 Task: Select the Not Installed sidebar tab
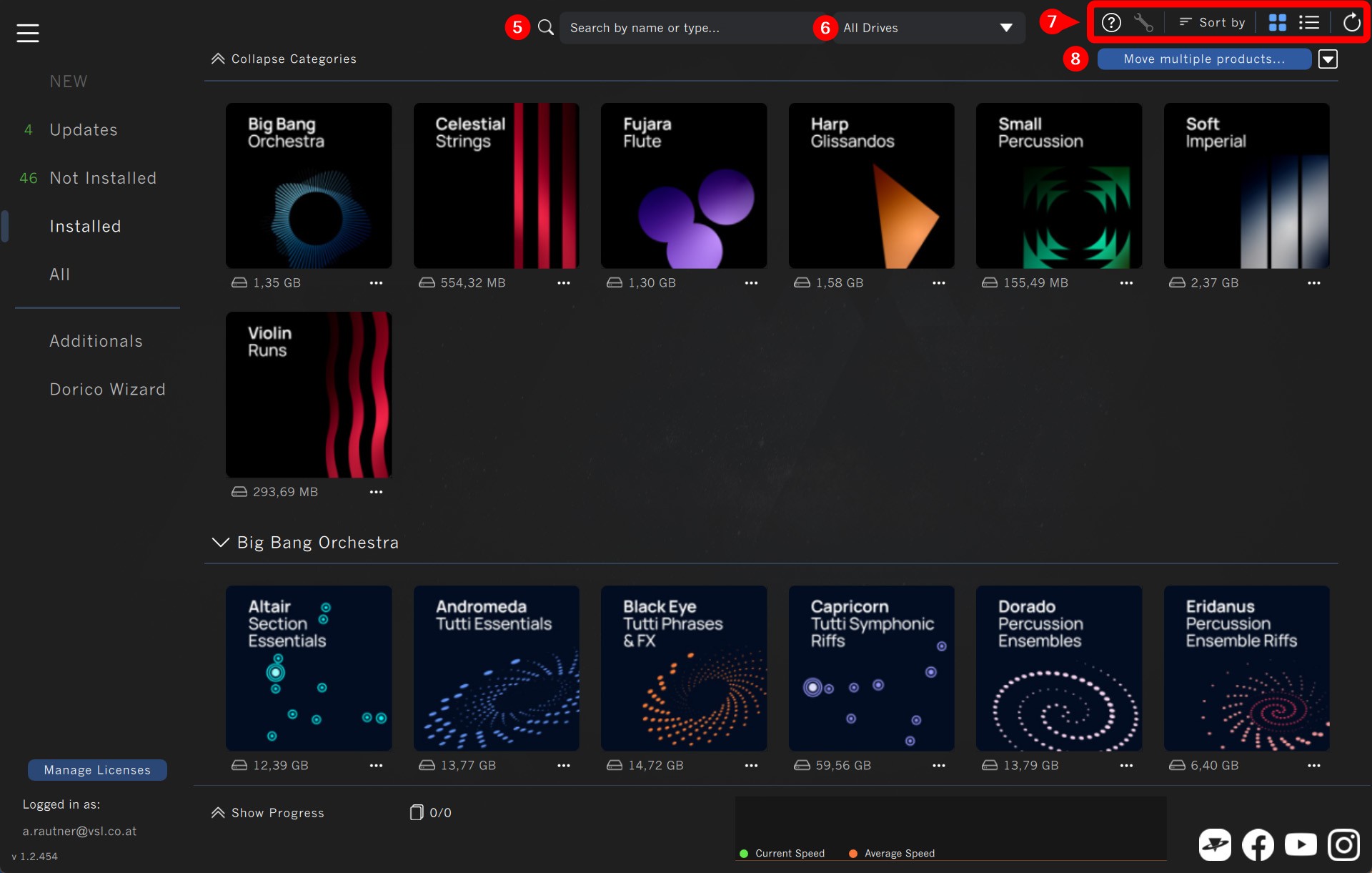[103, 178]
